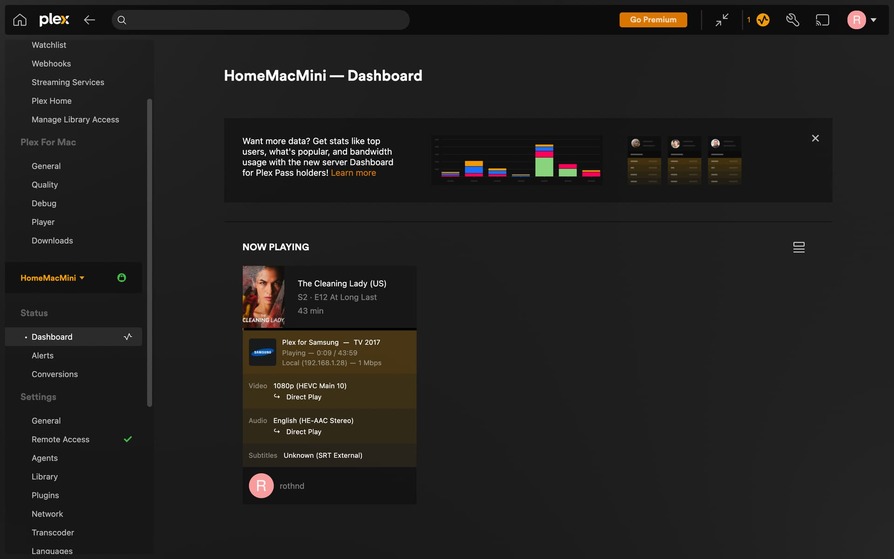Click the Go Premium button

653,20
